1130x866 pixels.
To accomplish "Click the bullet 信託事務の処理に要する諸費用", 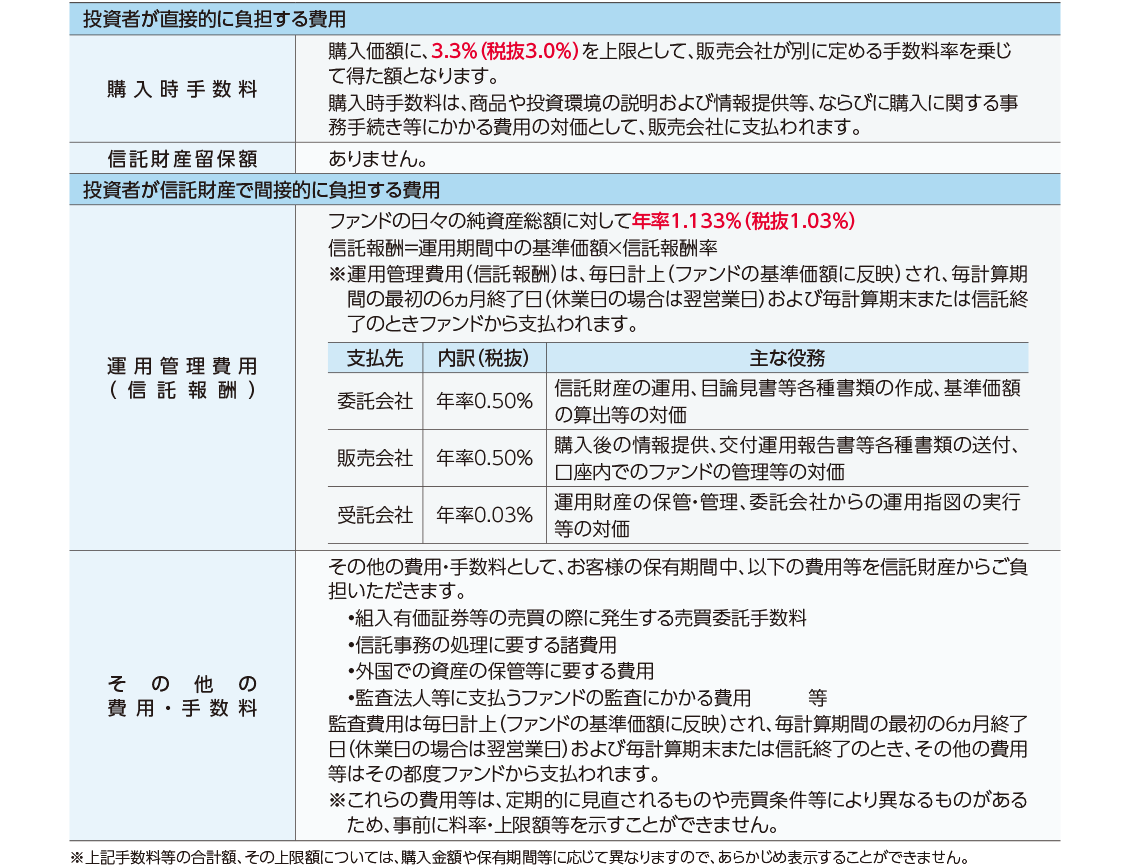I will tap(482, 645).
